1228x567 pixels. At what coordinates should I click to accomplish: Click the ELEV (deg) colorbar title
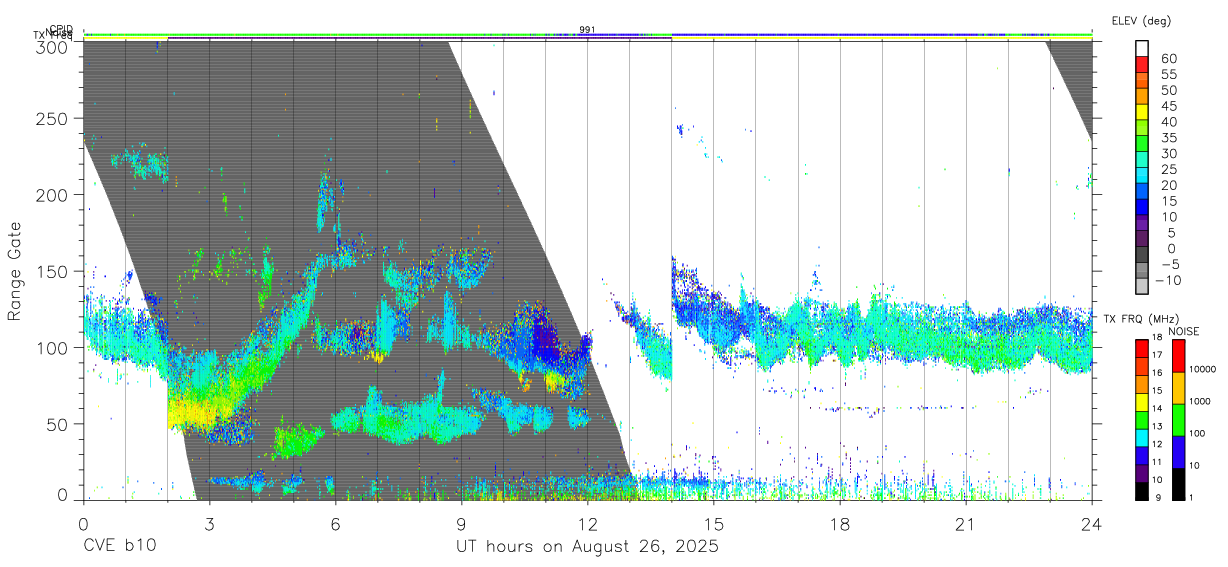pos(1142,21)
